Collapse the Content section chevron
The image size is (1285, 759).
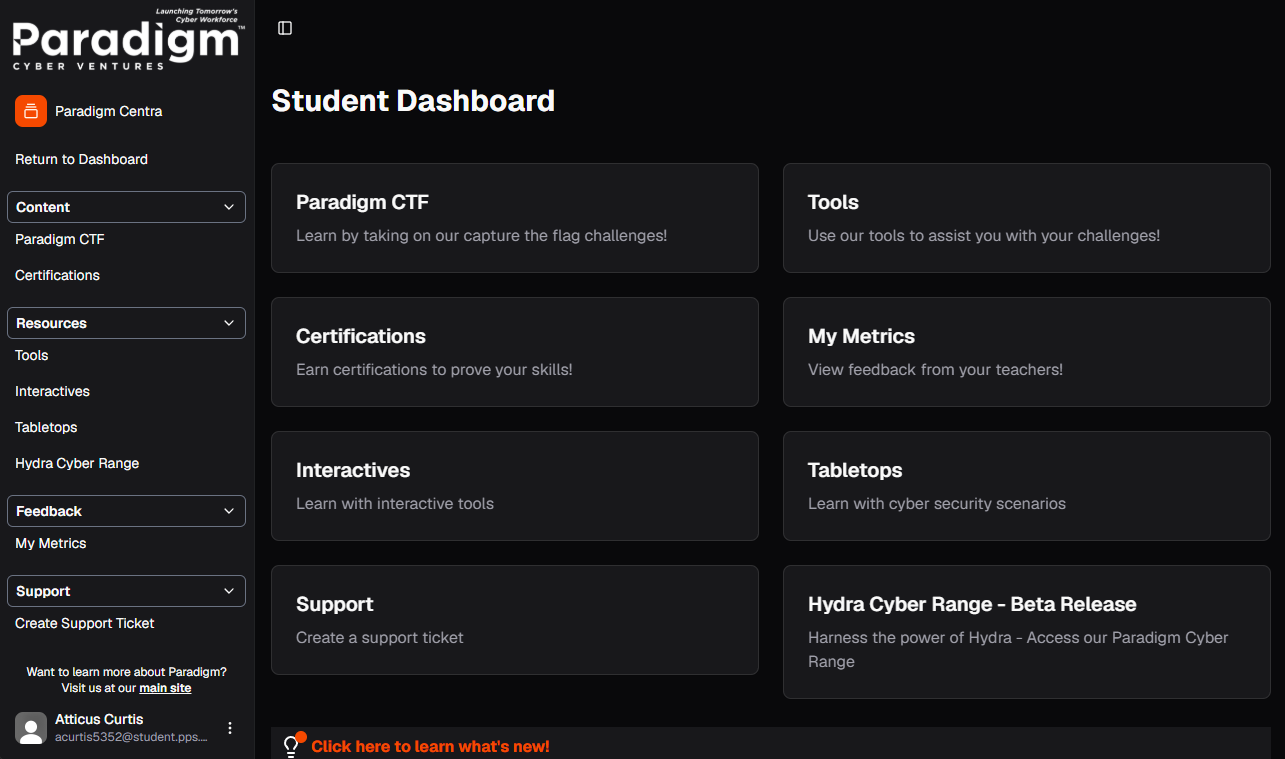tap(229, 207)
